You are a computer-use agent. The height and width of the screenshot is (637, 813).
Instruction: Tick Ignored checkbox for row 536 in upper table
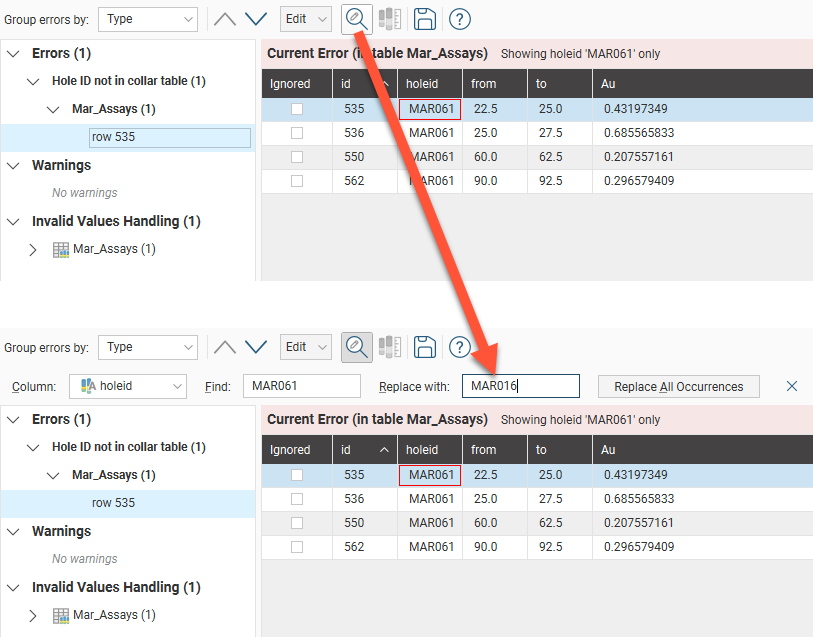297,133
